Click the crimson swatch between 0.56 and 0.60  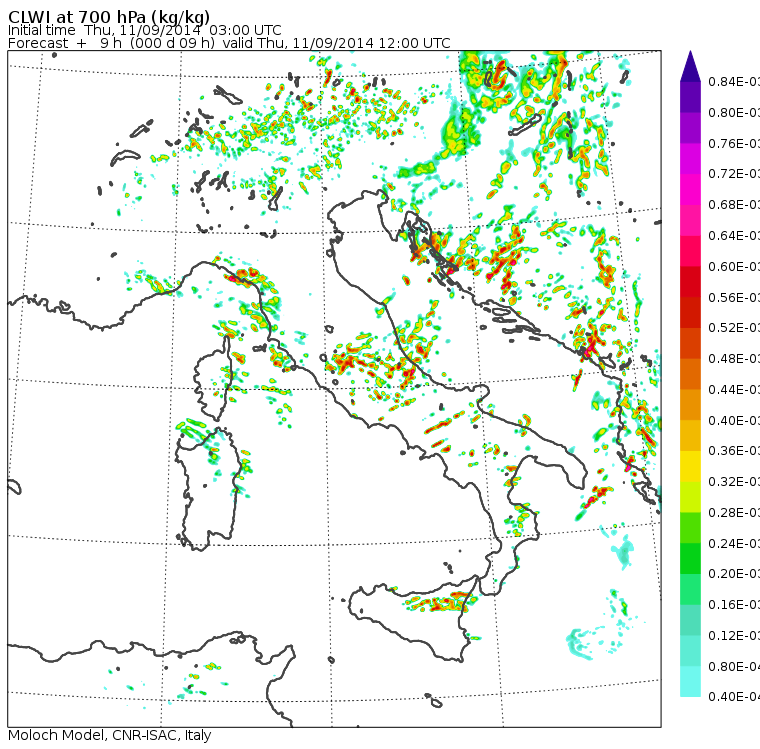[x=690, y=282]
